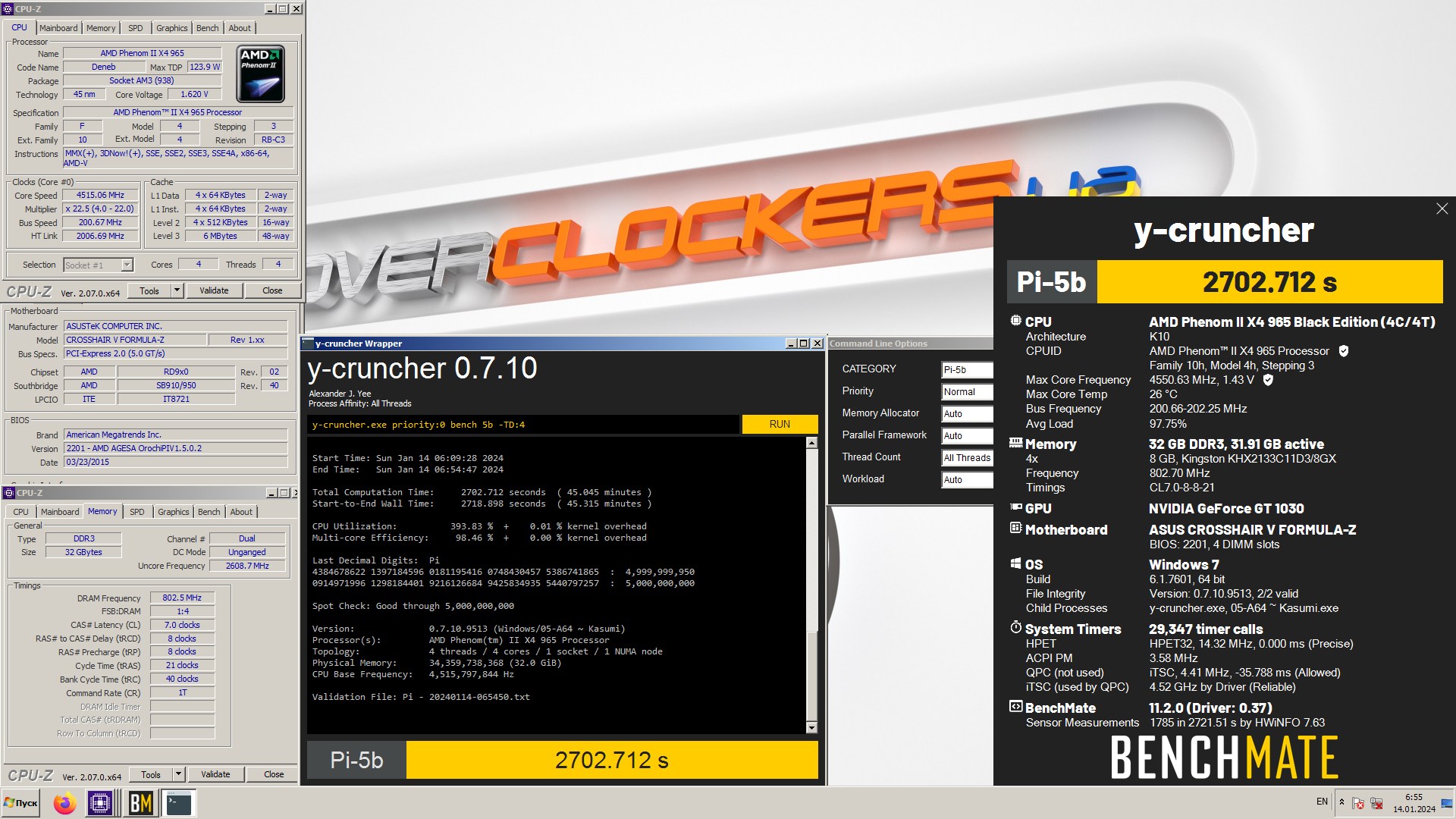Click the BenchMate code icon beside version
This screenshot has height=819, width=1456.
[x=1015, y=707]
